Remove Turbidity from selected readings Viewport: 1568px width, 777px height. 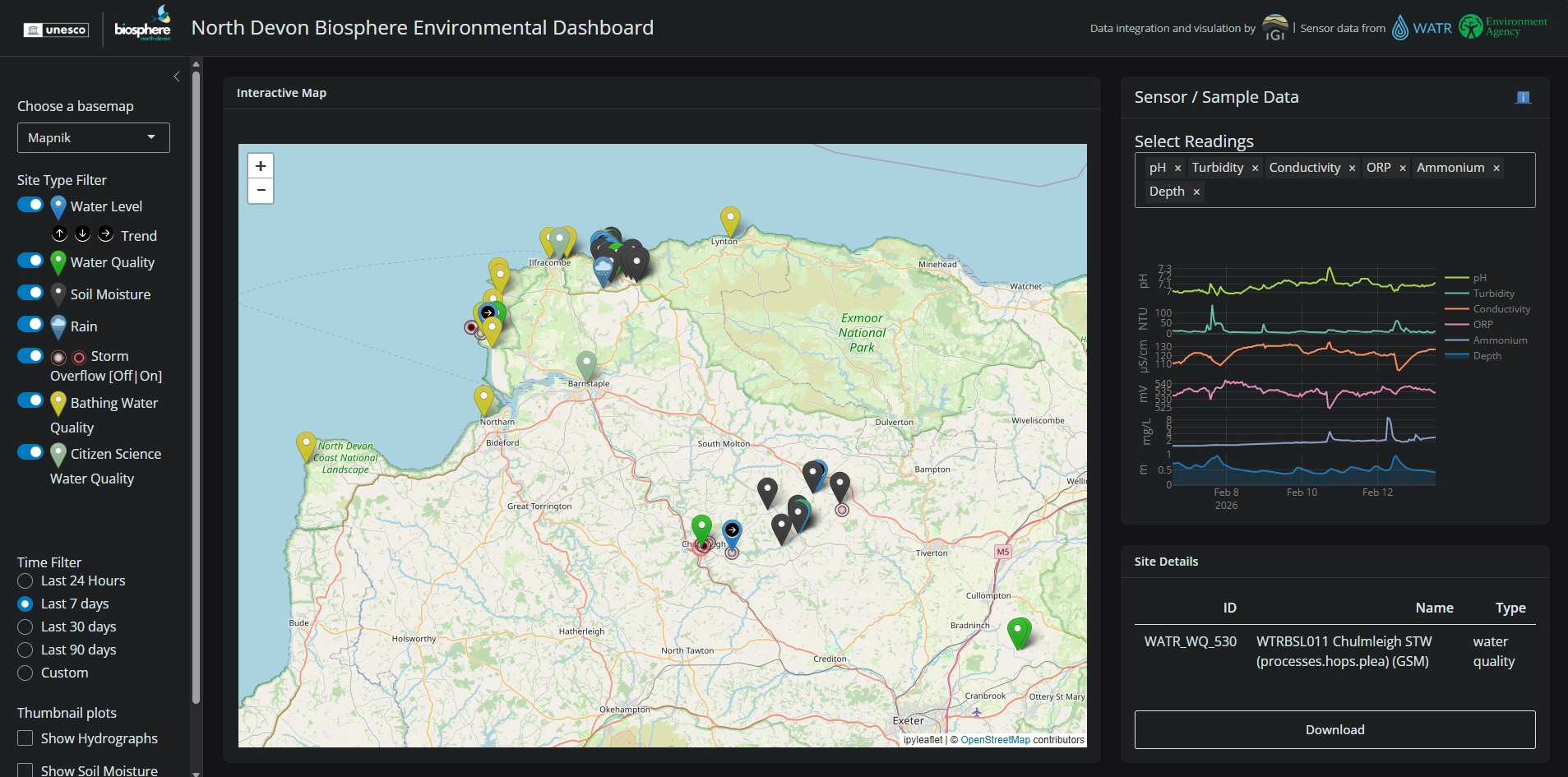(1254, 168)
